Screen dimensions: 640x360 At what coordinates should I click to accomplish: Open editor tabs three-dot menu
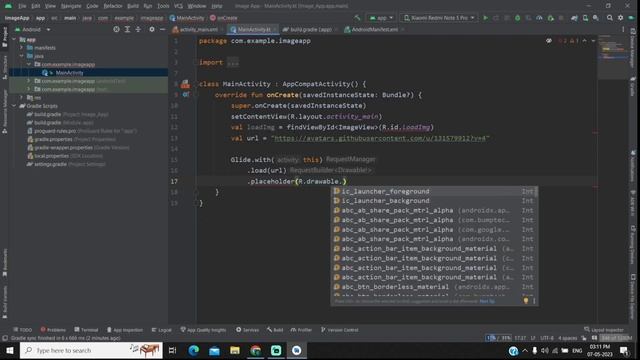[x=623, y=29]
